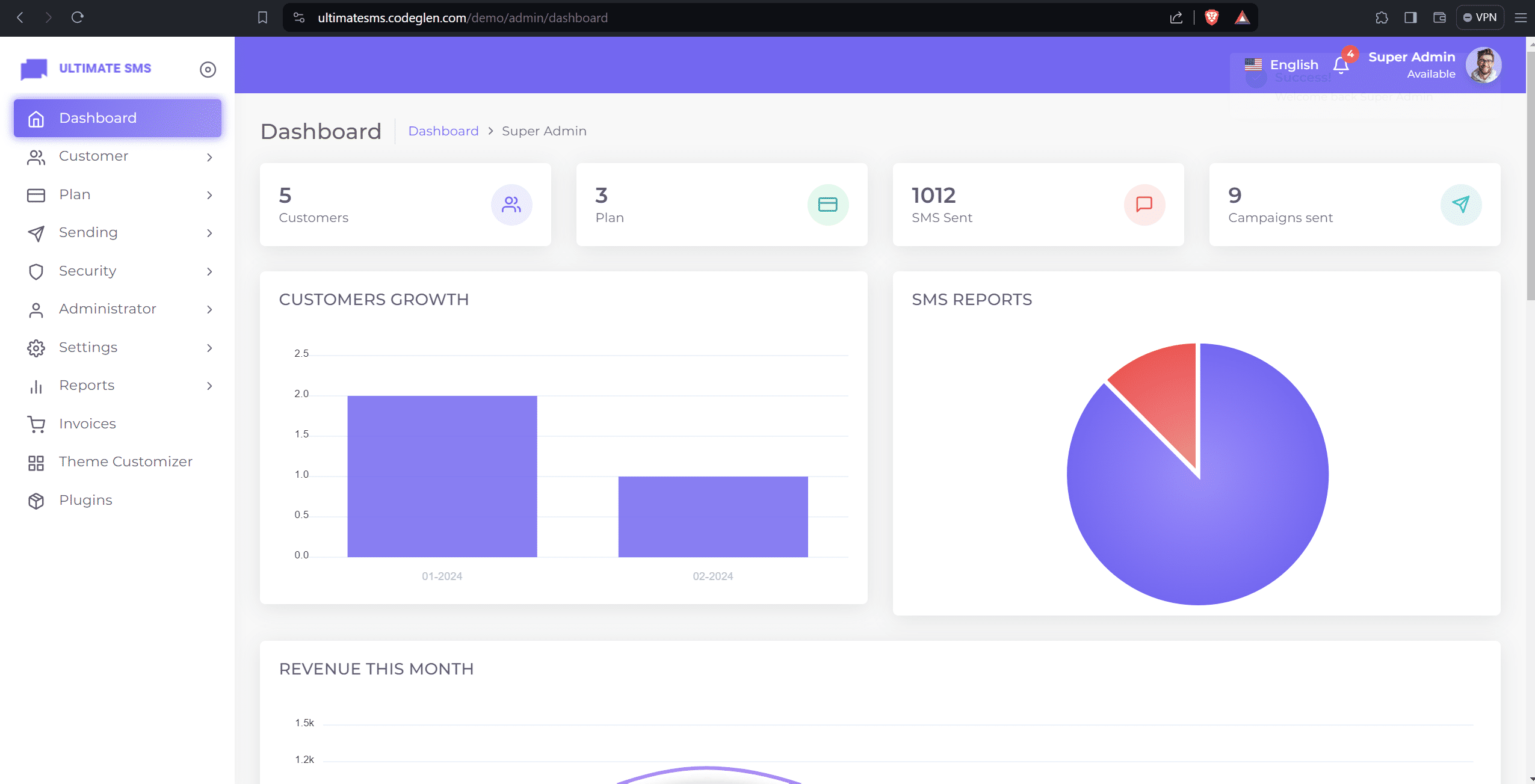Toggle the sidebar collapse circle button
The width and height of the screenshot is (1535, 784).
tap(208, 69)
